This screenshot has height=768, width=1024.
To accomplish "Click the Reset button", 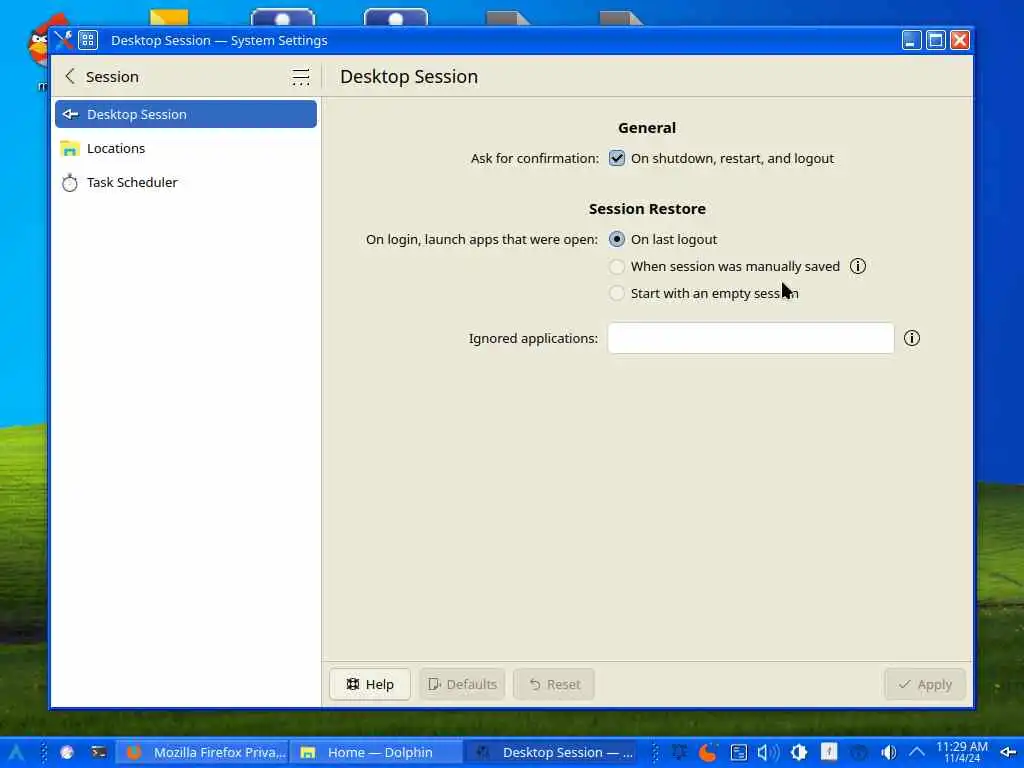I will [x=554, y=684].
